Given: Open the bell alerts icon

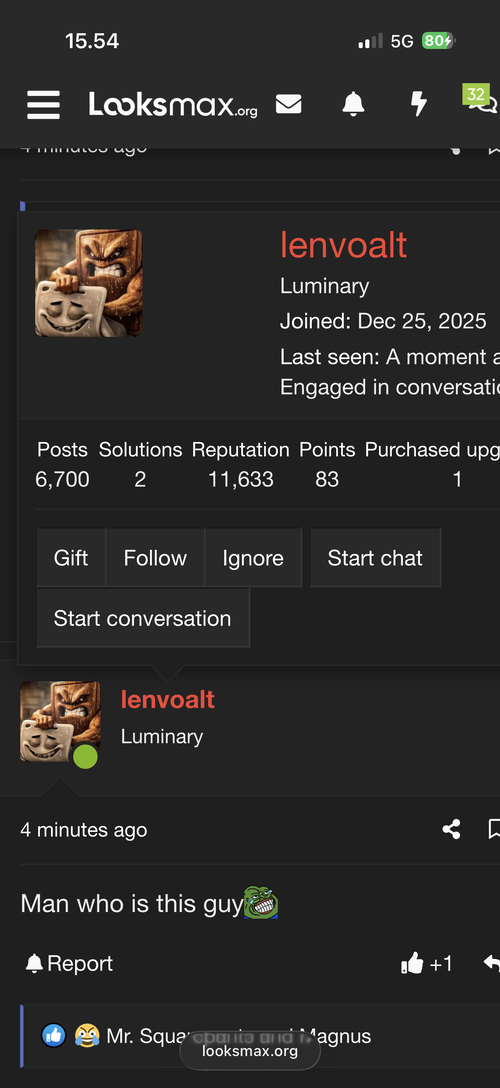Looking at the screenshot, I should tap(353, 104).
